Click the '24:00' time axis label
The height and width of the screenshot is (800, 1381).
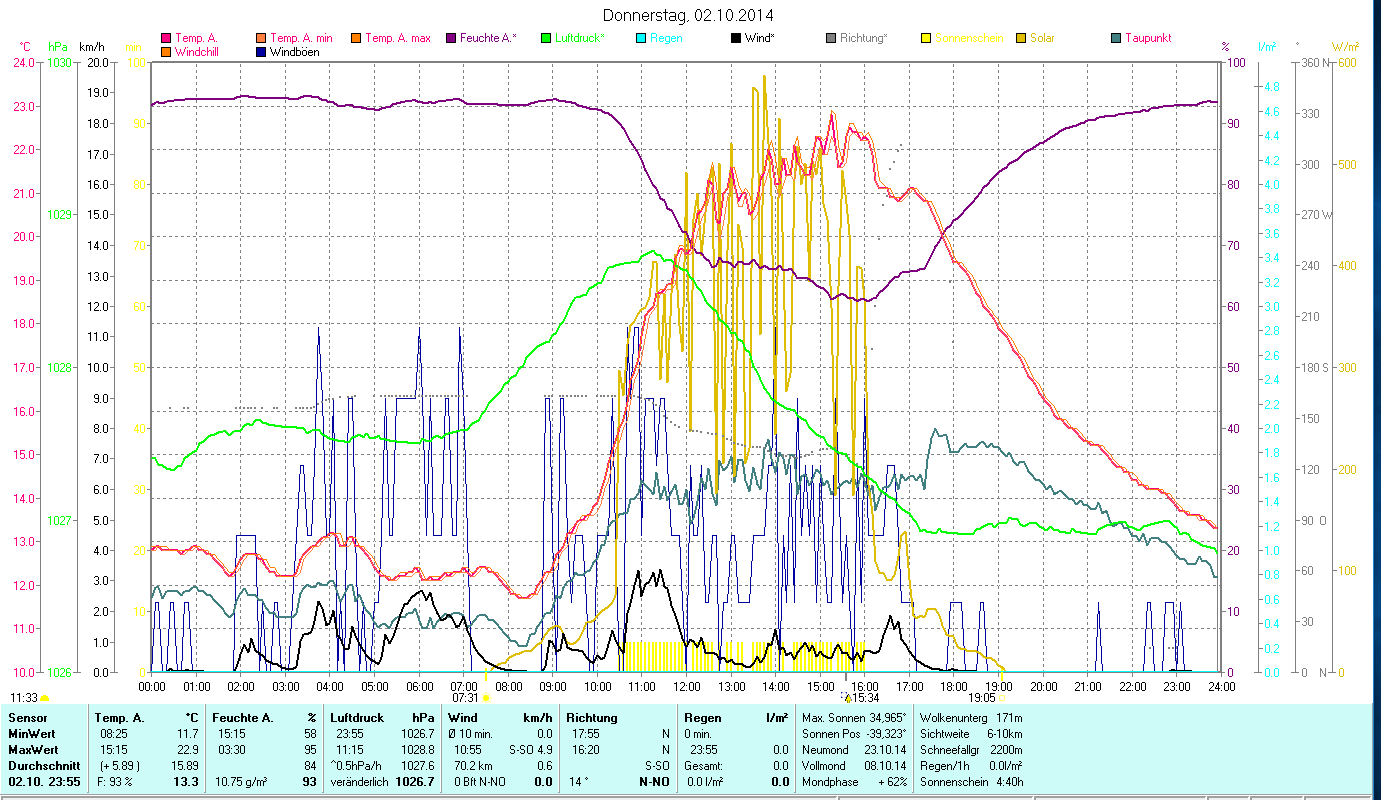click(1222, 686)
